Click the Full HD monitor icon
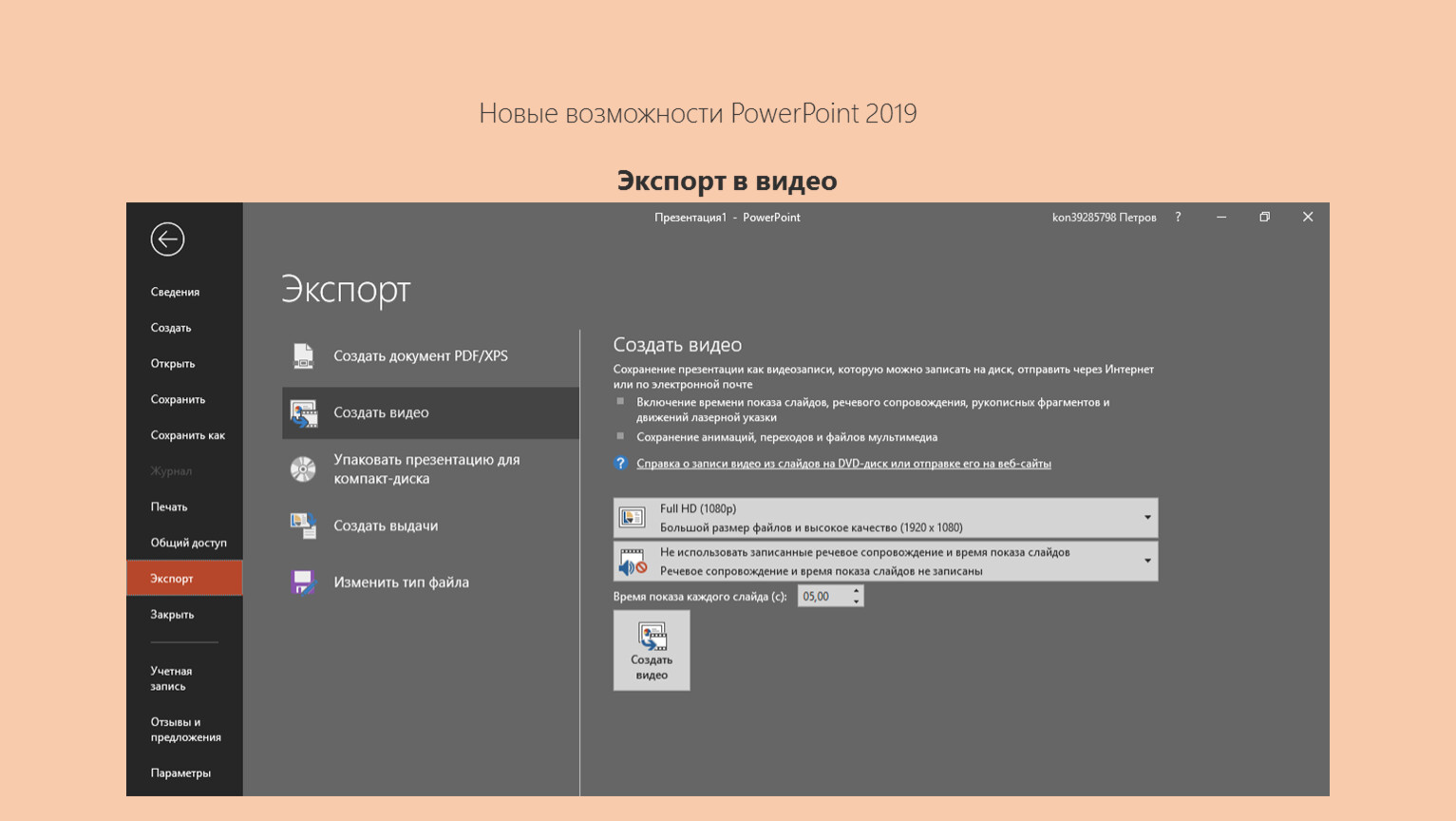 tap(632, 518)
